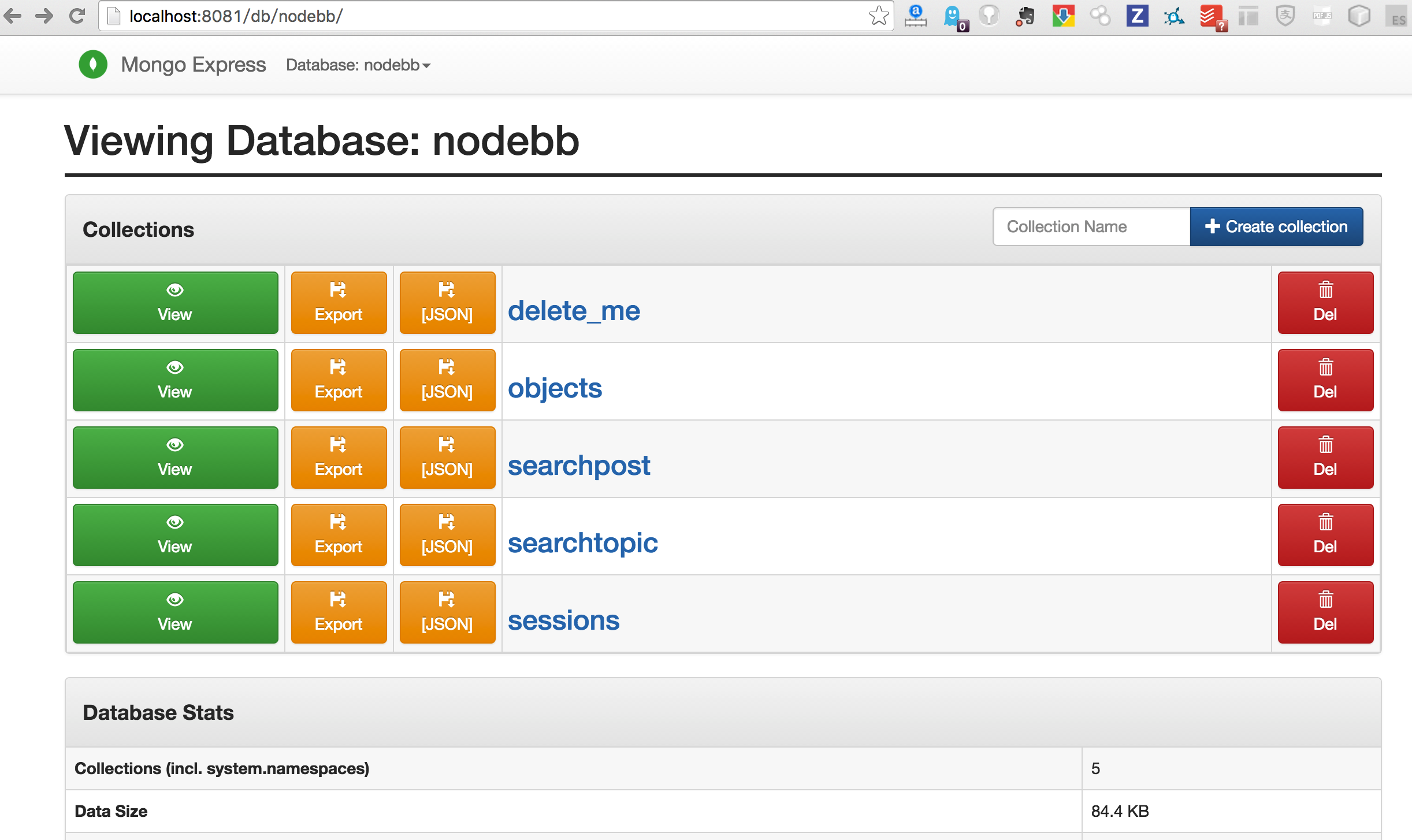Click the blue Z extension icon
This screenshot has width=1412, height=840.
tap(1137, 16)
